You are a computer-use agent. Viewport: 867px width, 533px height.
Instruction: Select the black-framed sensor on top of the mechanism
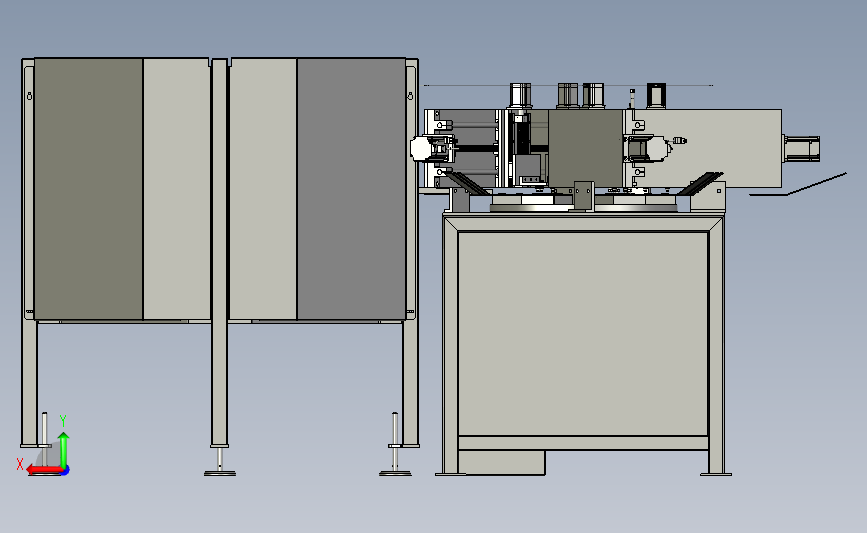[x=656, y=95]
